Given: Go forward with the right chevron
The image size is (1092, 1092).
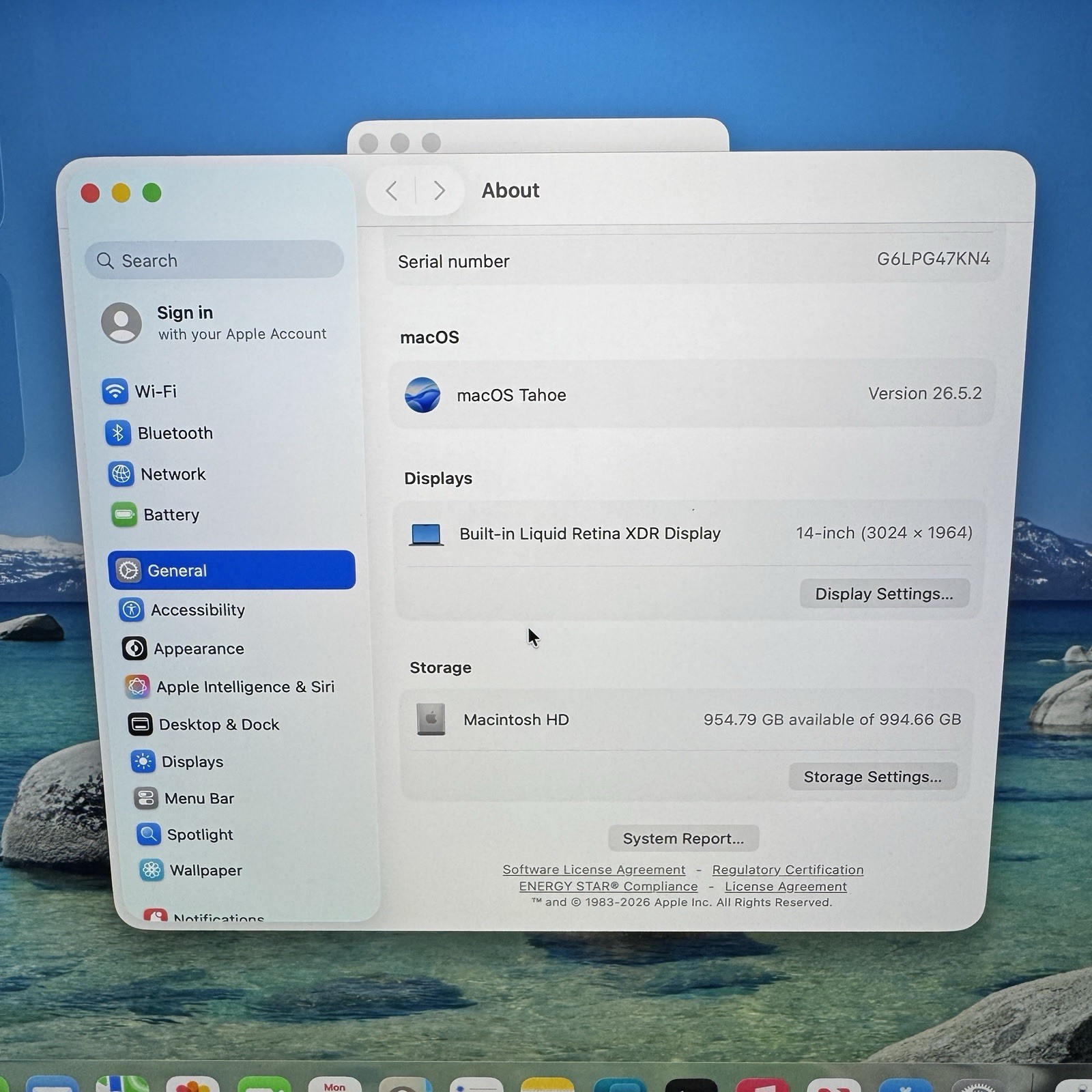Looking at the screenshot, I should pos(440,190).
